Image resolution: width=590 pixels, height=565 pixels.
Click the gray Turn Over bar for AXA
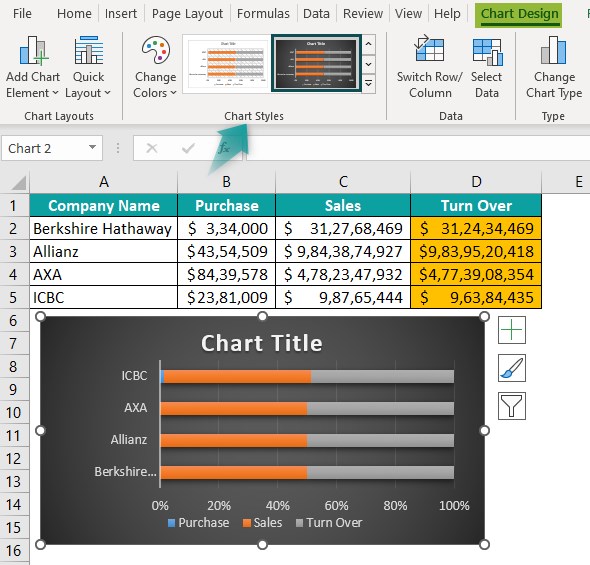[380, 409]
